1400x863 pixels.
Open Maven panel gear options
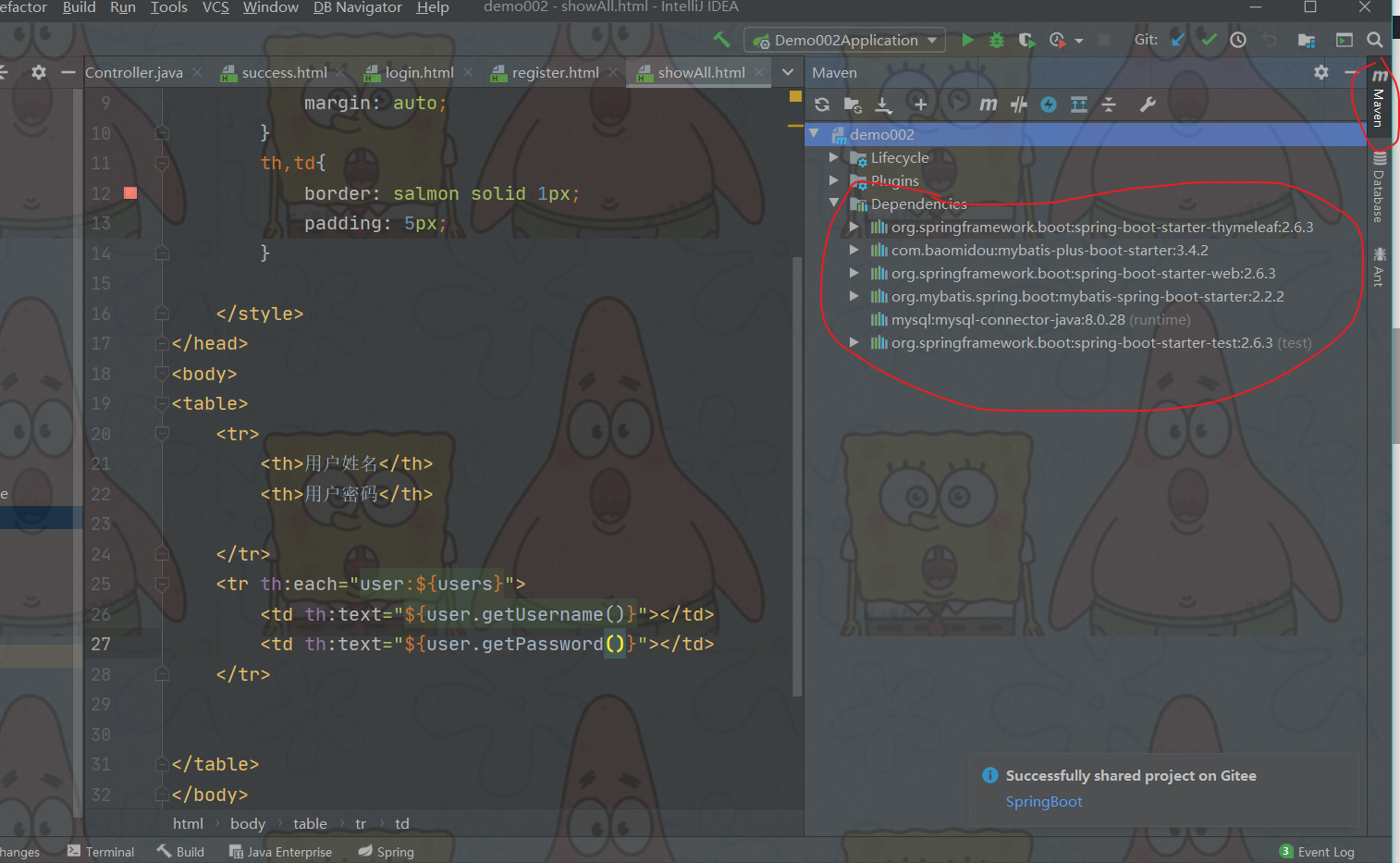pos(1321,72)
